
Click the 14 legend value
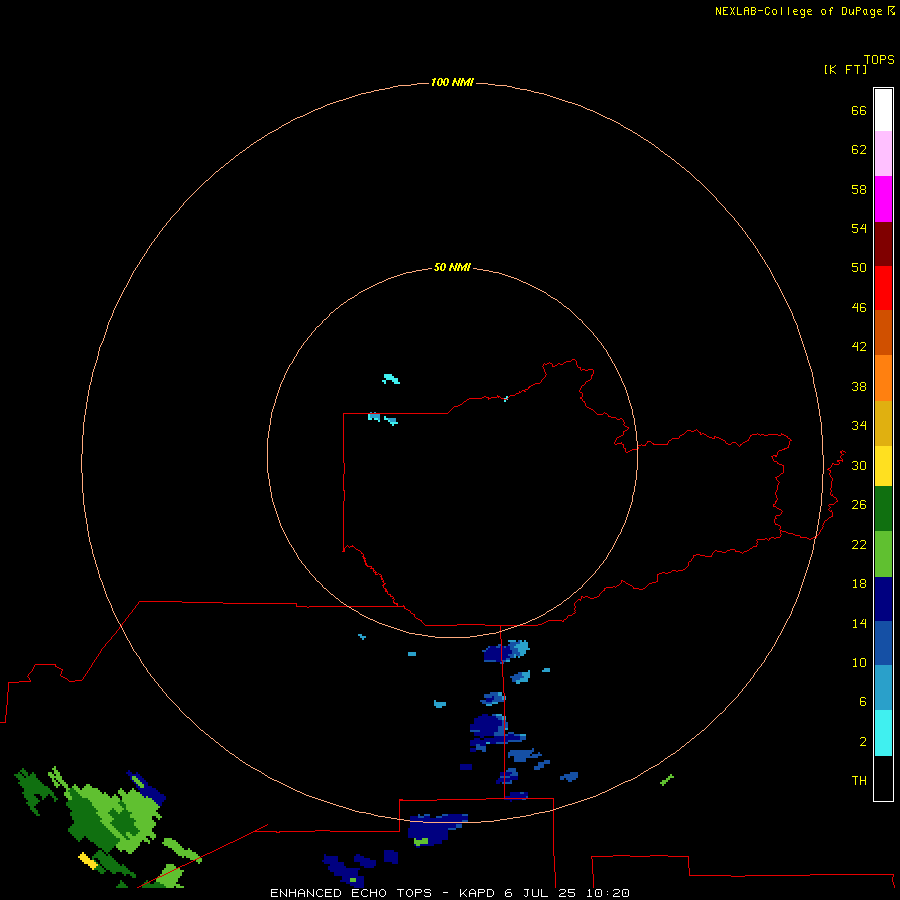pos(859,623)
